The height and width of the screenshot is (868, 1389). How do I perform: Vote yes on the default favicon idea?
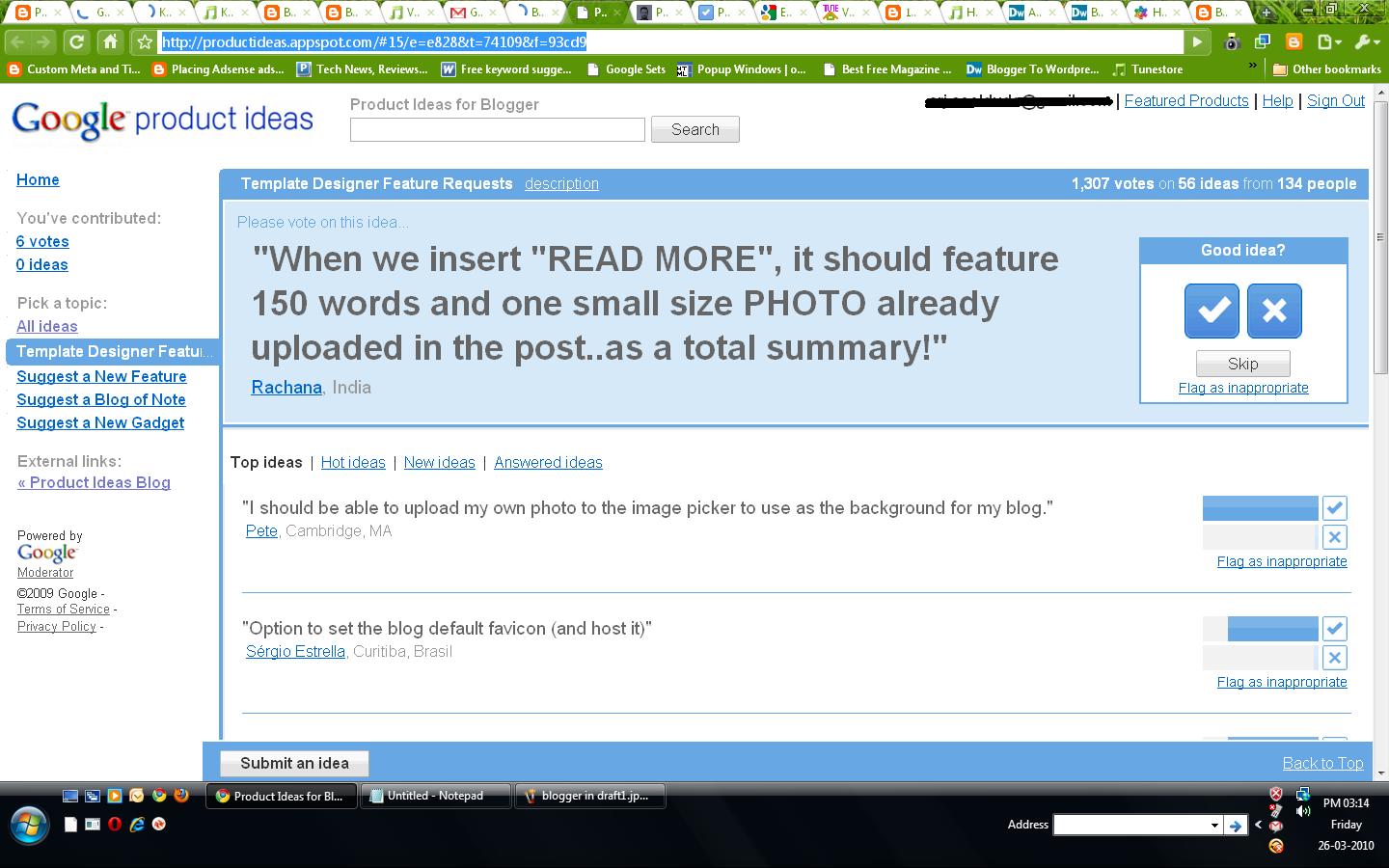(1334, 629)
